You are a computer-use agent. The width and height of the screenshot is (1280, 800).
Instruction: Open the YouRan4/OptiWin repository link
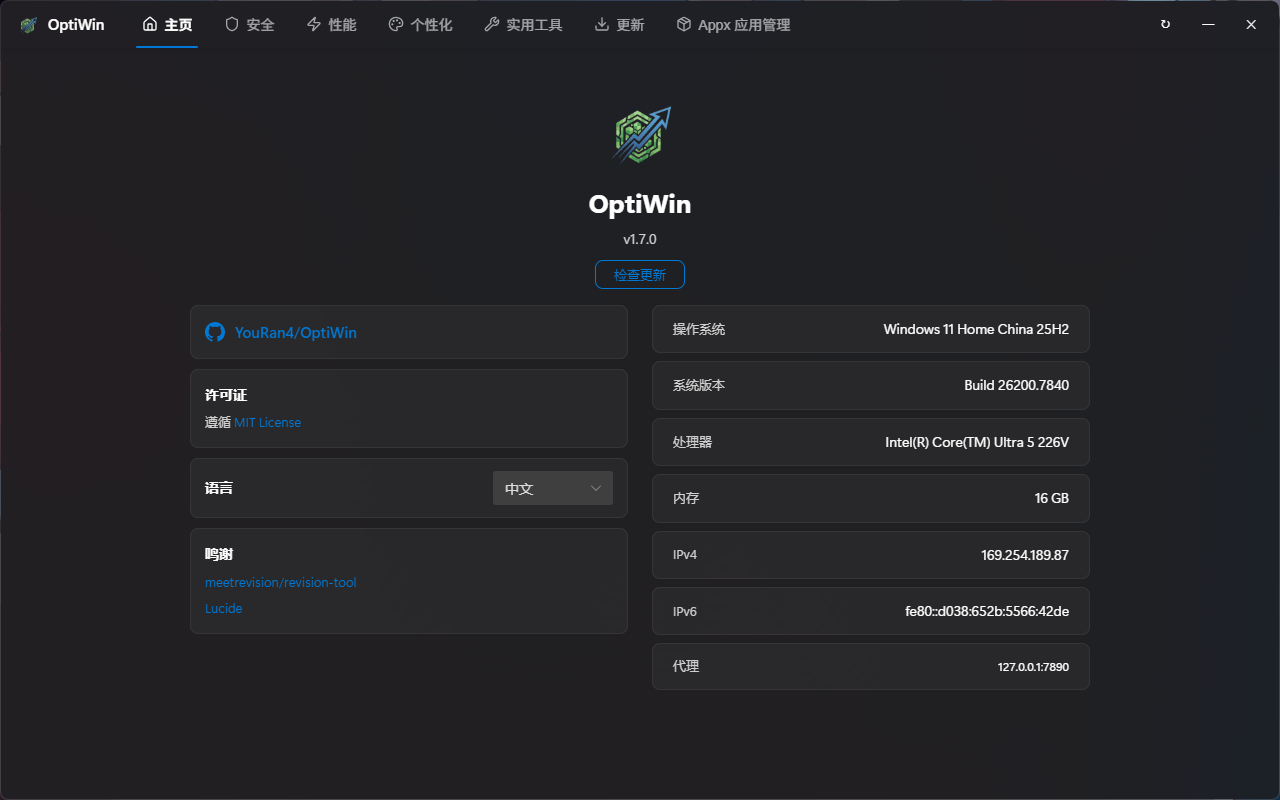click(x=295, y=332)
